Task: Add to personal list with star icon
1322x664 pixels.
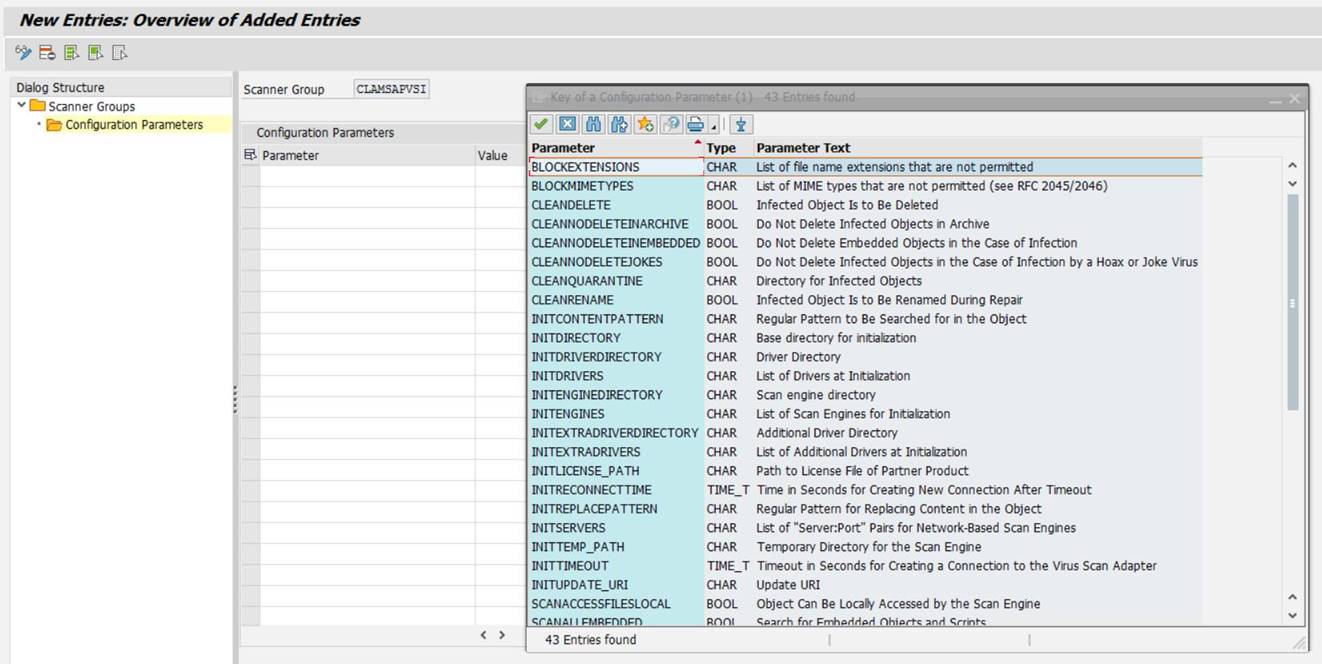Action: [x=645, y=124]
